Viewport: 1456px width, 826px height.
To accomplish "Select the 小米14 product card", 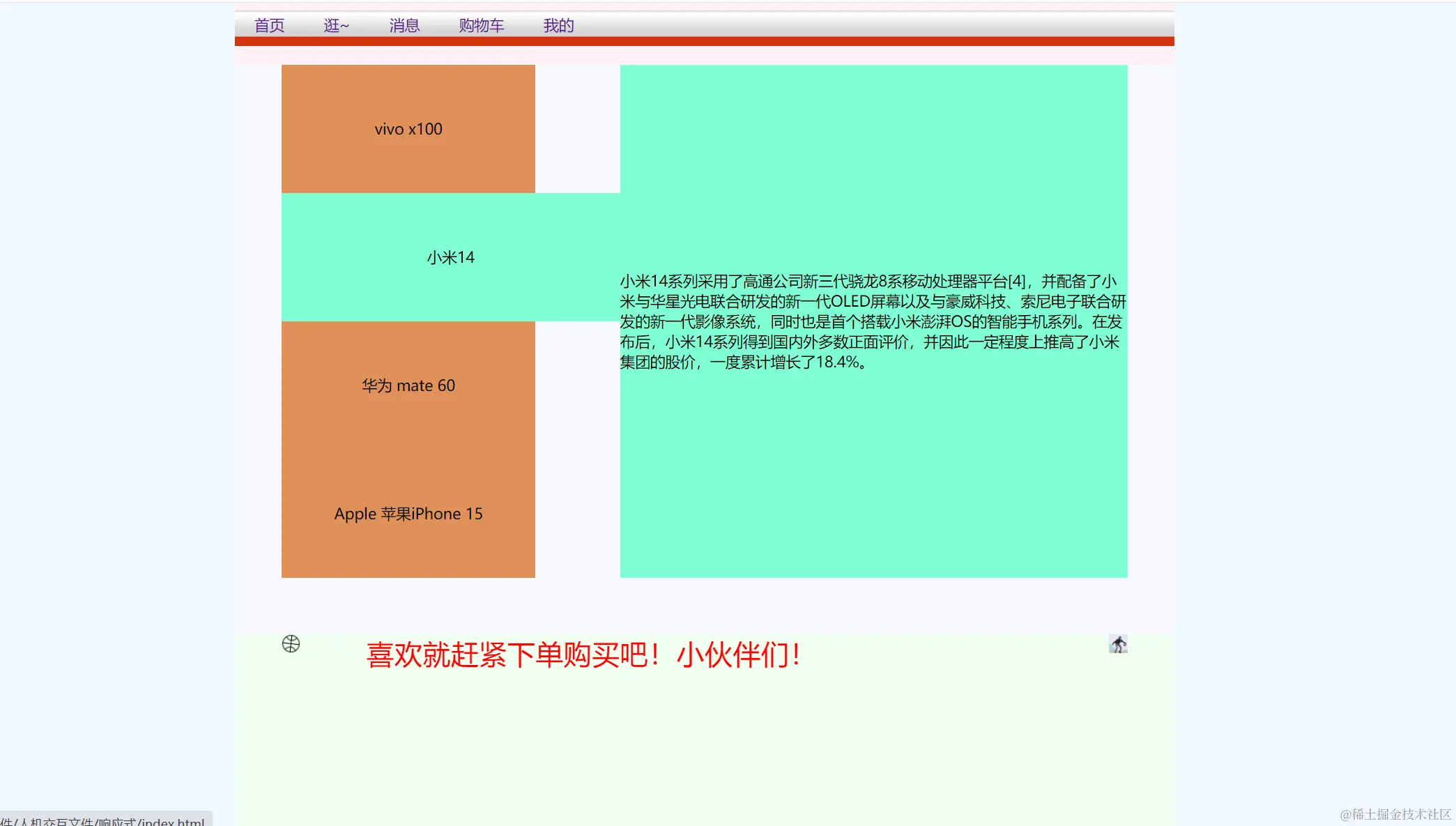I will 450,257.
